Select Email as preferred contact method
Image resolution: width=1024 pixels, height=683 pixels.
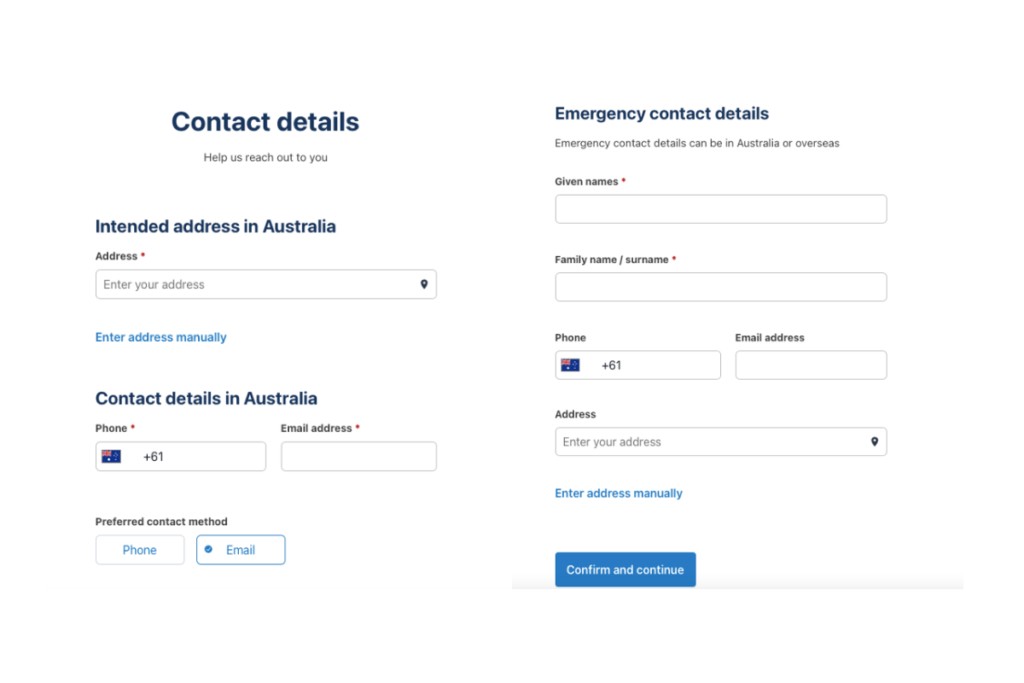[x=241, y=550]
